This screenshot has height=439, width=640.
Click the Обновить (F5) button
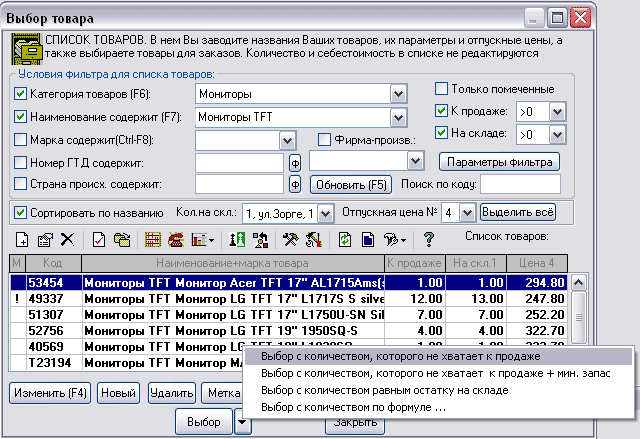pos(351,185)
